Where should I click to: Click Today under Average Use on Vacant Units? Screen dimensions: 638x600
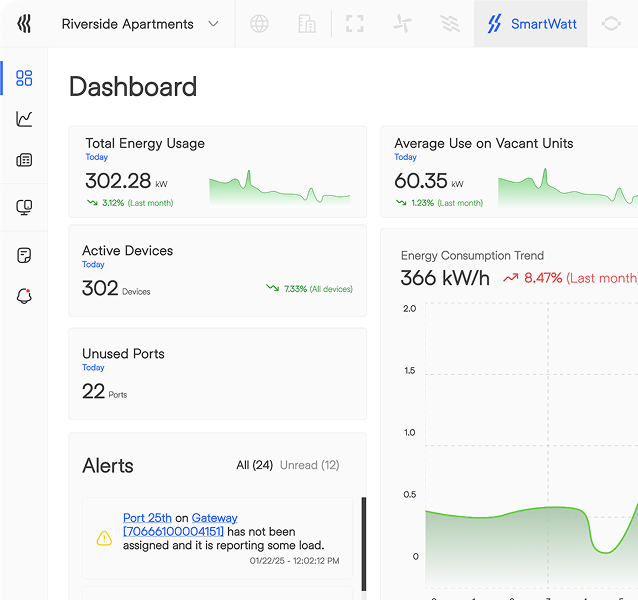405,157
